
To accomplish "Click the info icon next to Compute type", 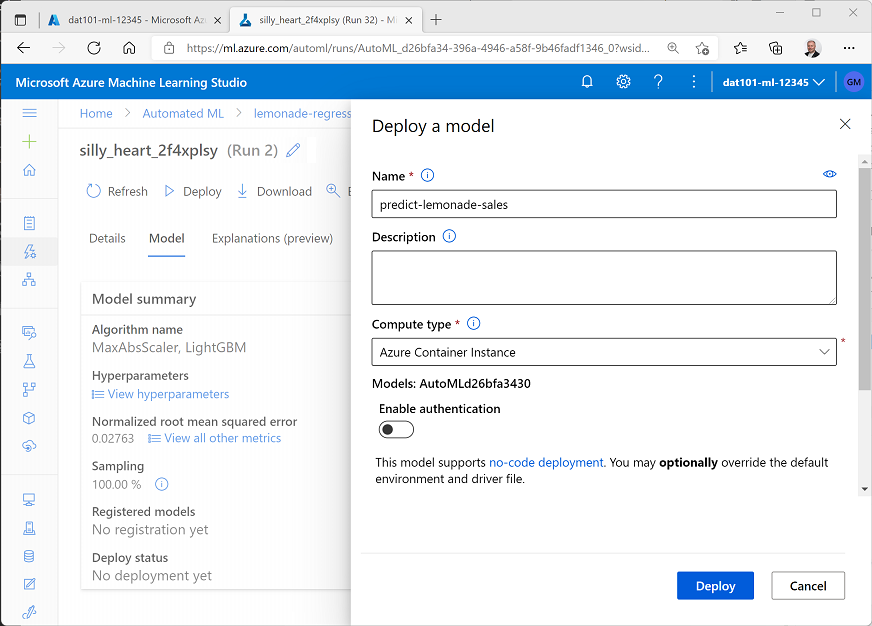I will (x=474, y=324).
